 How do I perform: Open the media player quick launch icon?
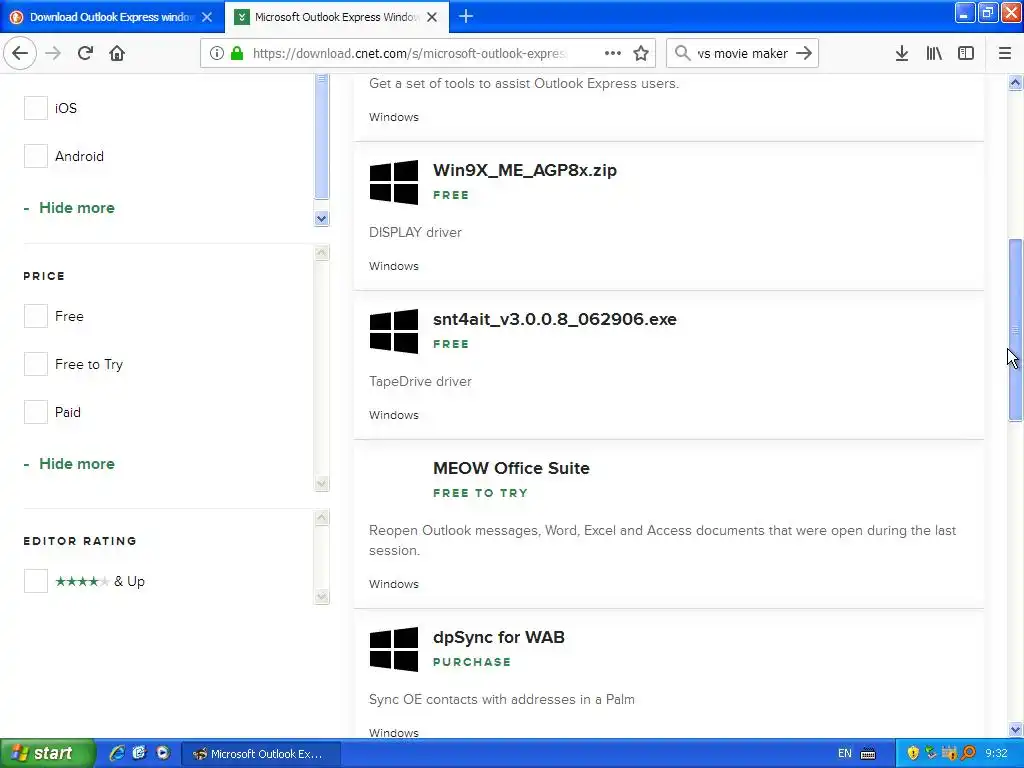pos(163,753)
